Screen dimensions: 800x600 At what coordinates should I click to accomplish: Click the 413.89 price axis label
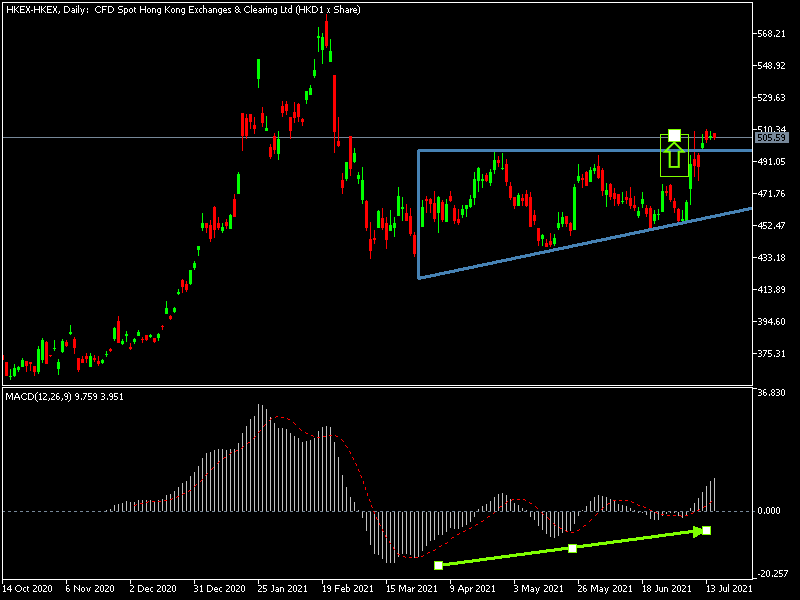pyautogui.click(x=771, y=289)
